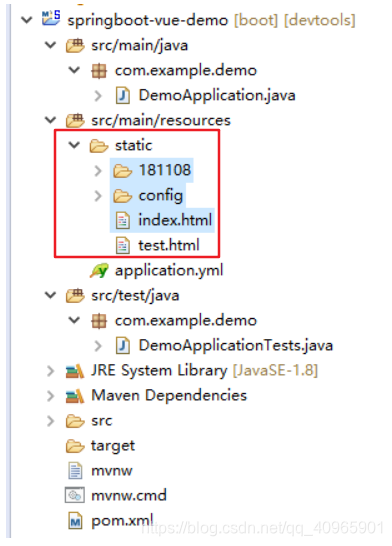Select the mvnw.cmd file name
Screen dimensions: 392x546
tap(129, 496)
